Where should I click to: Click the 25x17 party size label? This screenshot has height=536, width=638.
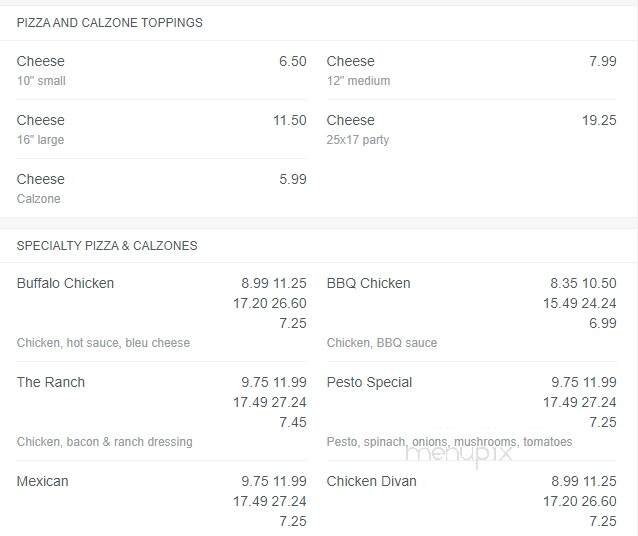point(358,140)
